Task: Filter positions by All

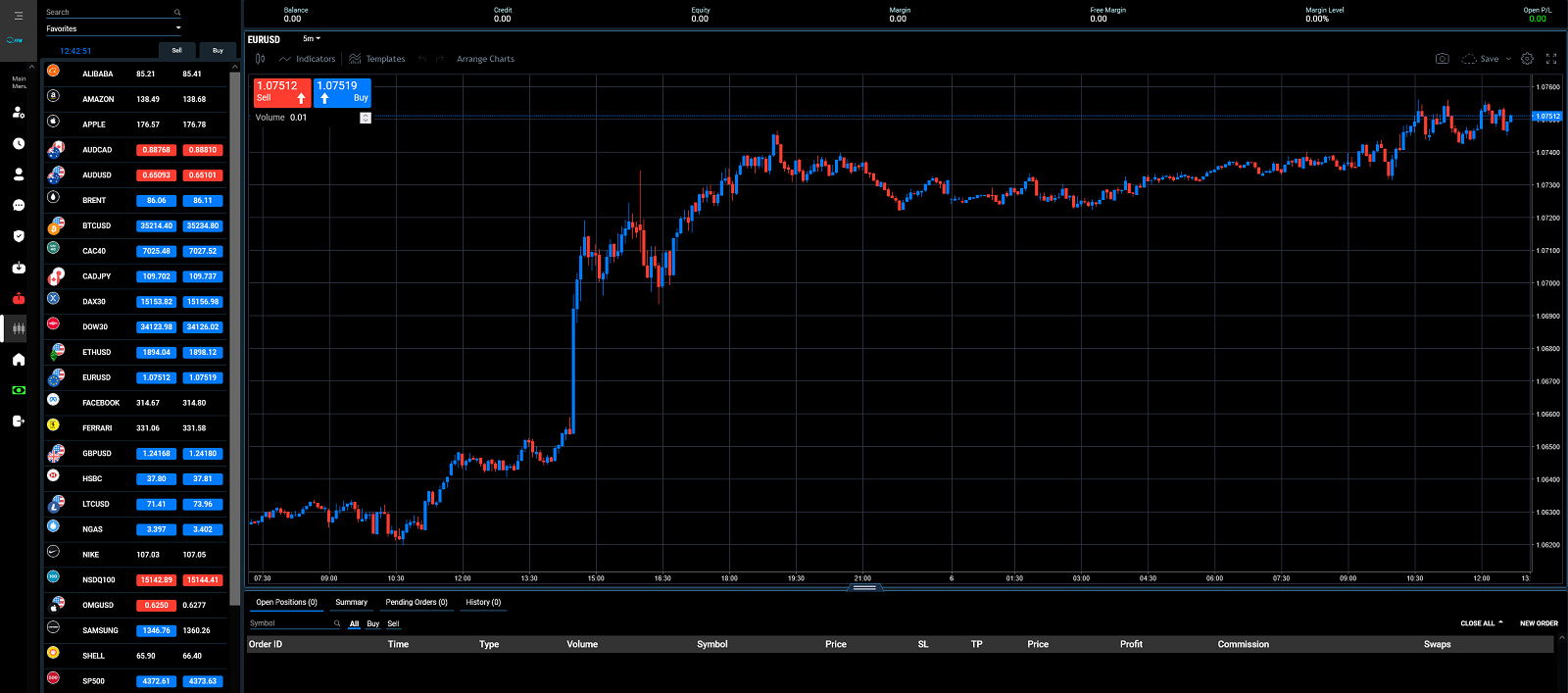Action: click(x=355, y=623)
